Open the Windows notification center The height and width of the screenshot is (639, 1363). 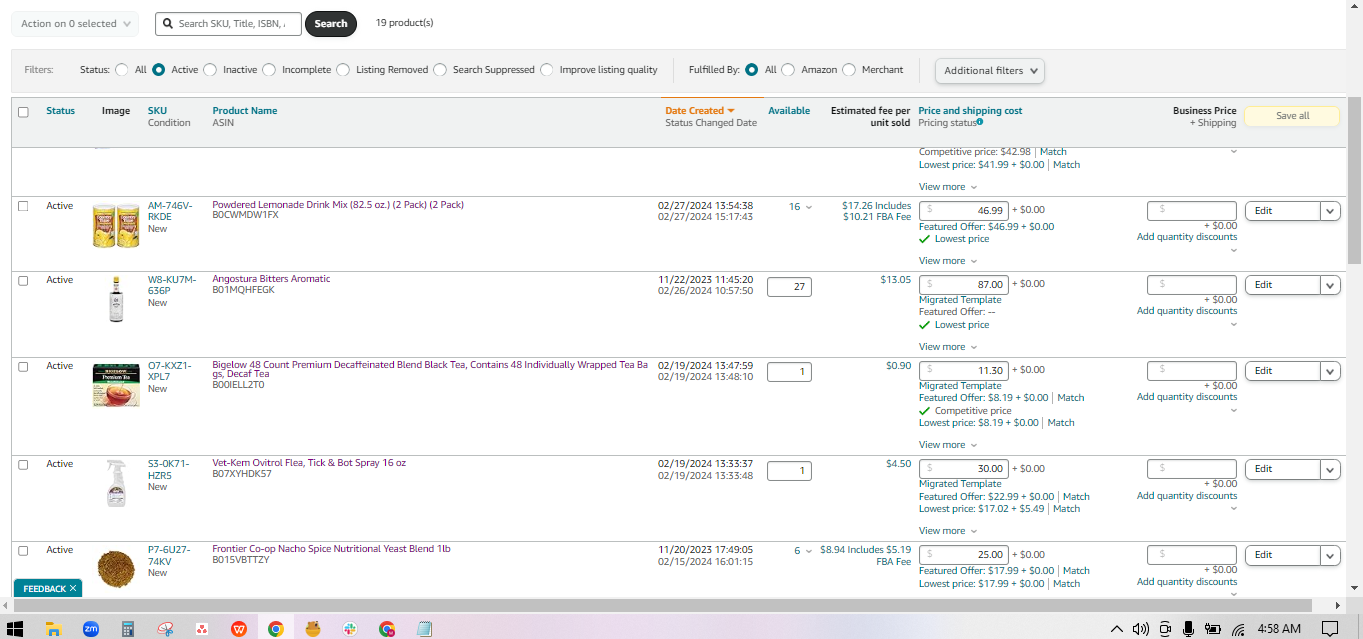coord(1330,629)
